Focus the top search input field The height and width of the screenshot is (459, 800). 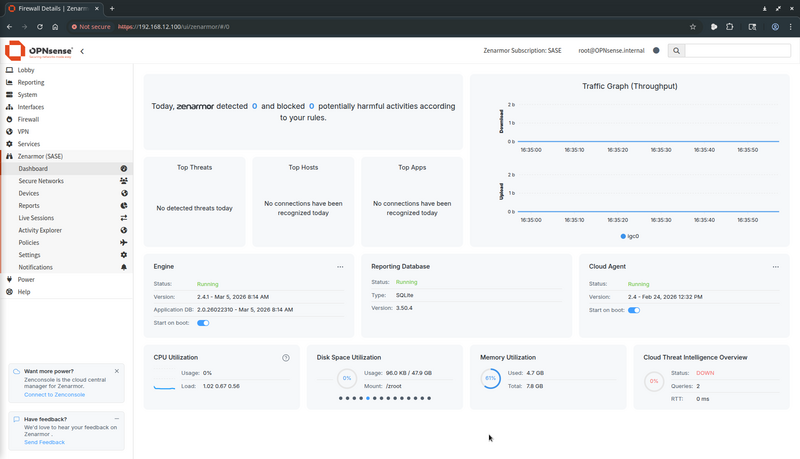(x=737, y=50)
